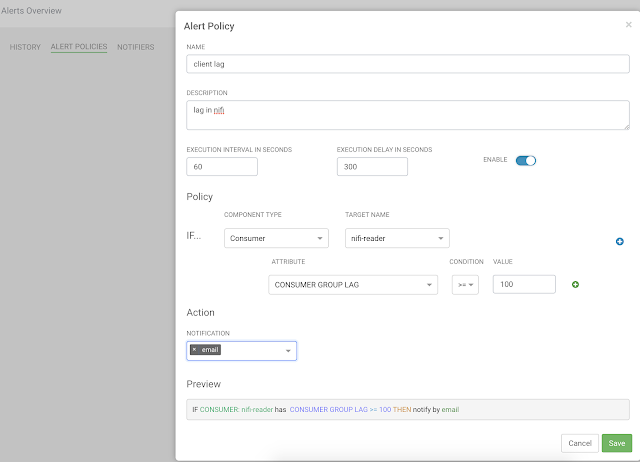
Task: Close the Alert Policy dialog with X
Action: [628, 25]
